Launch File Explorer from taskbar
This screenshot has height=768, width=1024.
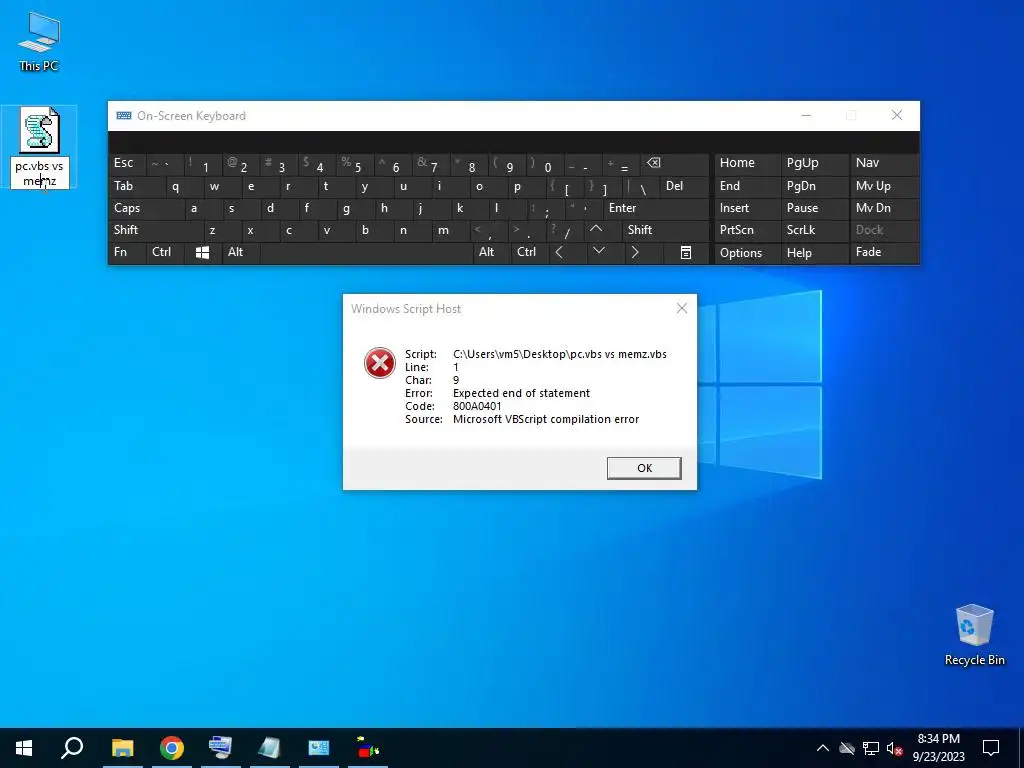[122, 748]
